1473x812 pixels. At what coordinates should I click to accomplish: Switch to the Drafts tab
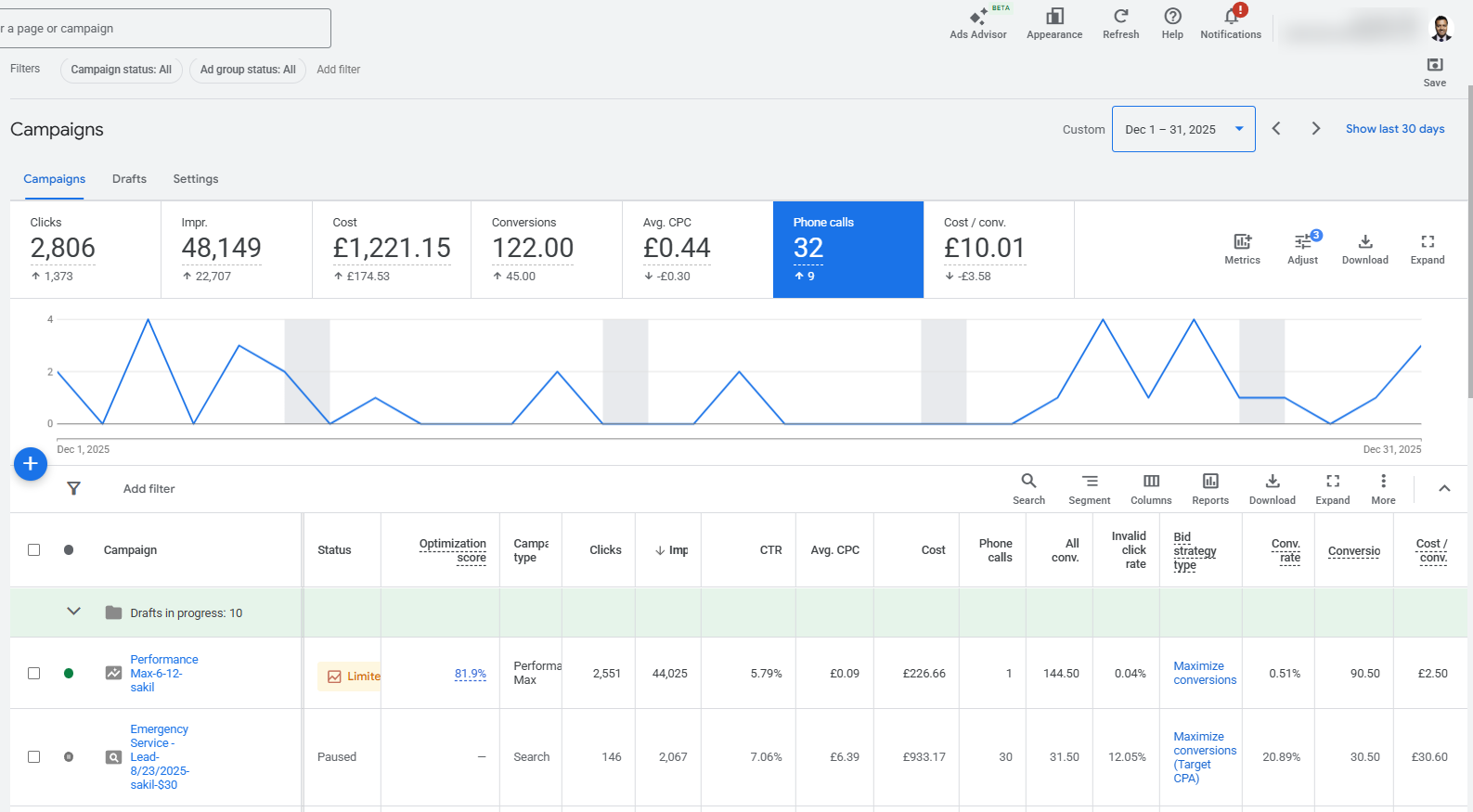pos(129,179)
